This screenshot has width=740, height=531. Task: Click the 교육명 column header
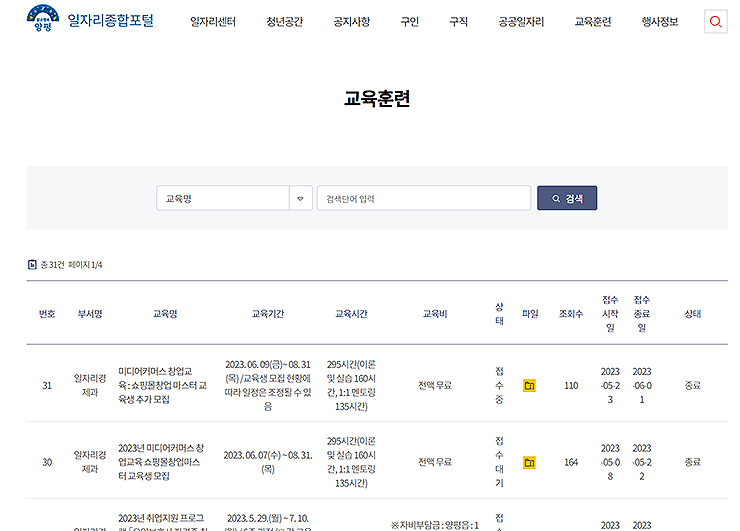(165, 314)
